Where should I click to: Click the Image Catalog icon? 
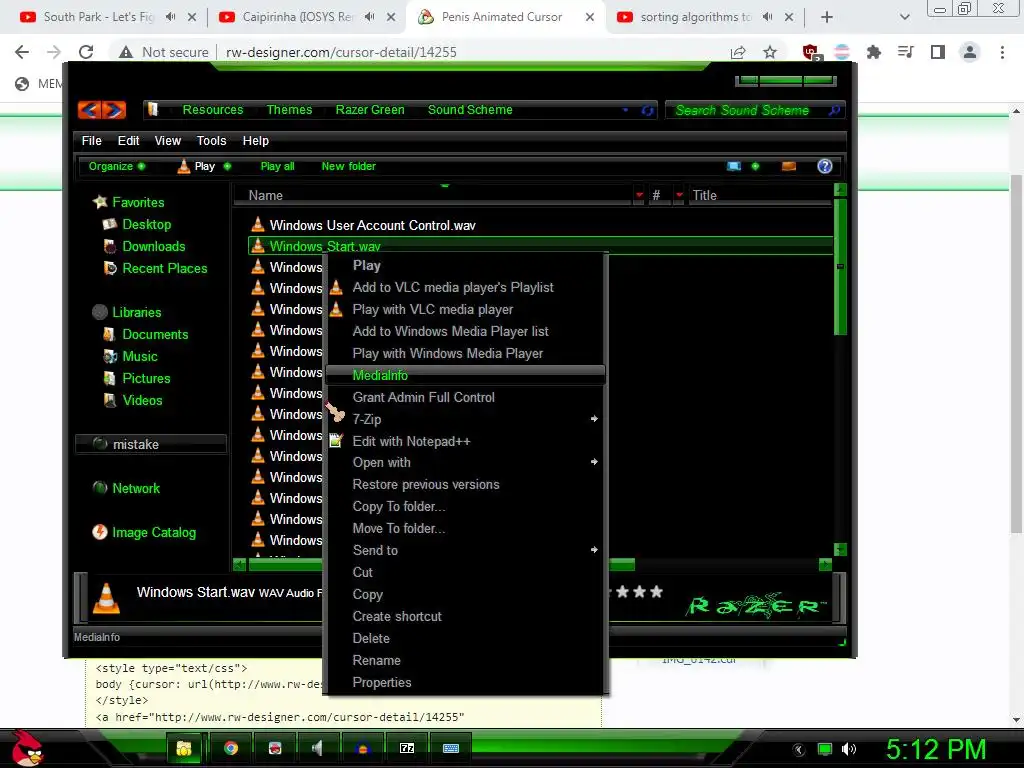tap(100, 532)
